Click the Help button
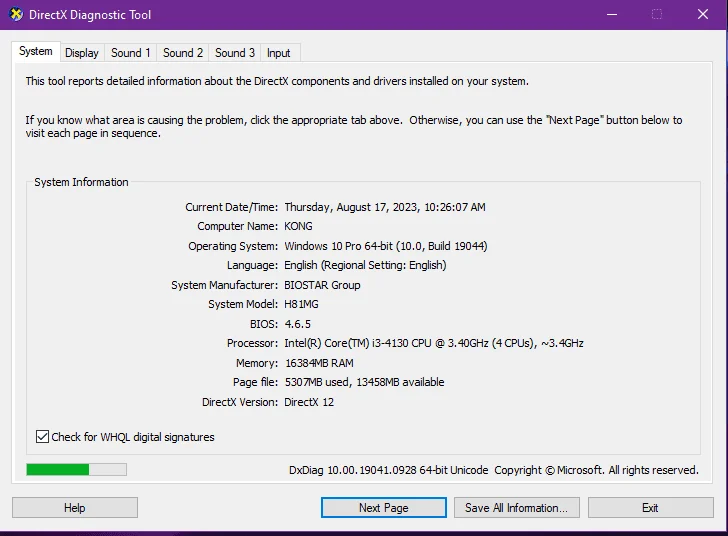728x536 pixels. [x=75, y=508]
